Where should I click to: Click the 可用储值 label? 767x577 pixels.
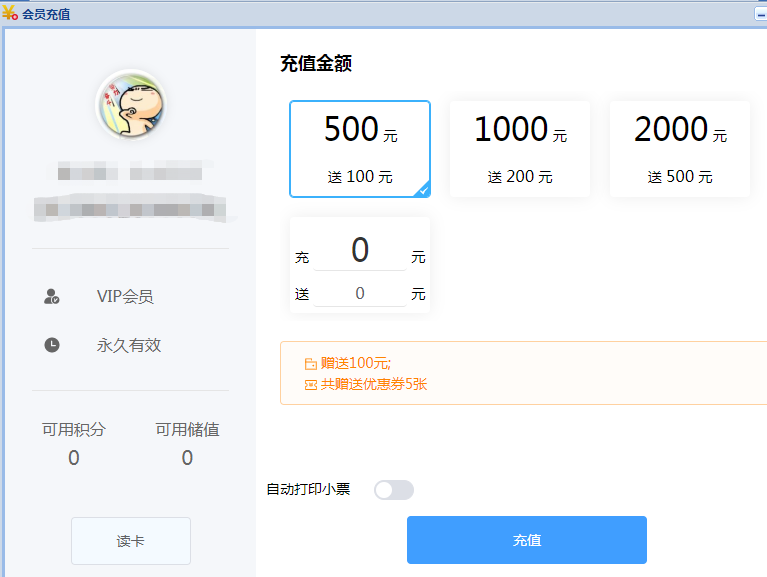(x=187, y=429)
